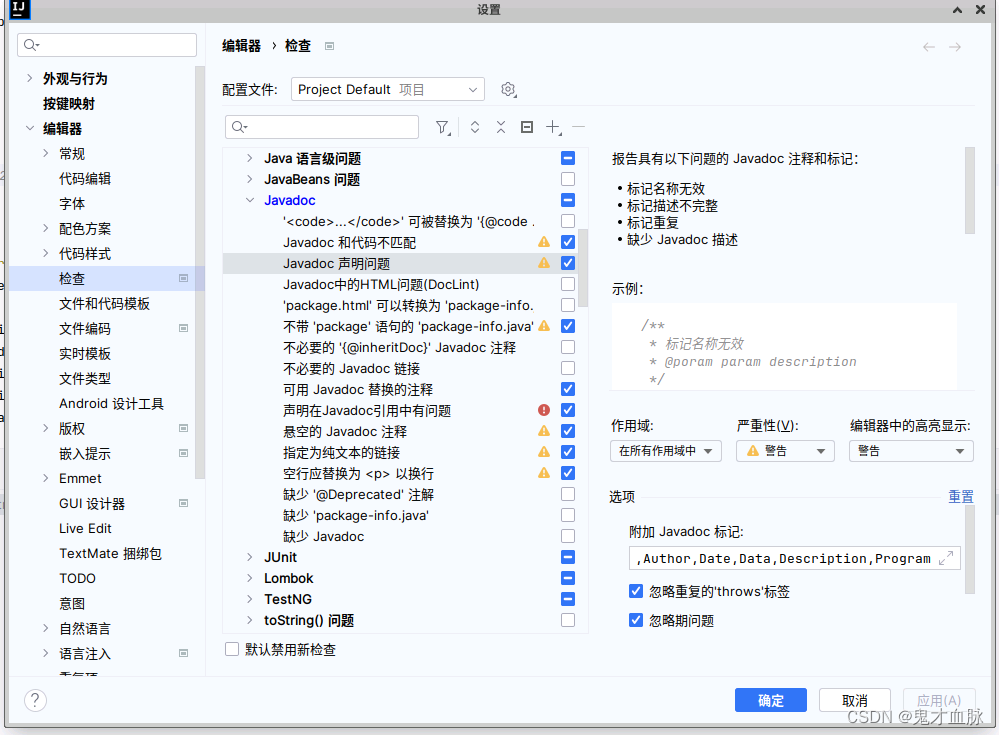Open the inspection filter funnel icon
Viewport: 999px width, 735px height.
coord(443,127)
